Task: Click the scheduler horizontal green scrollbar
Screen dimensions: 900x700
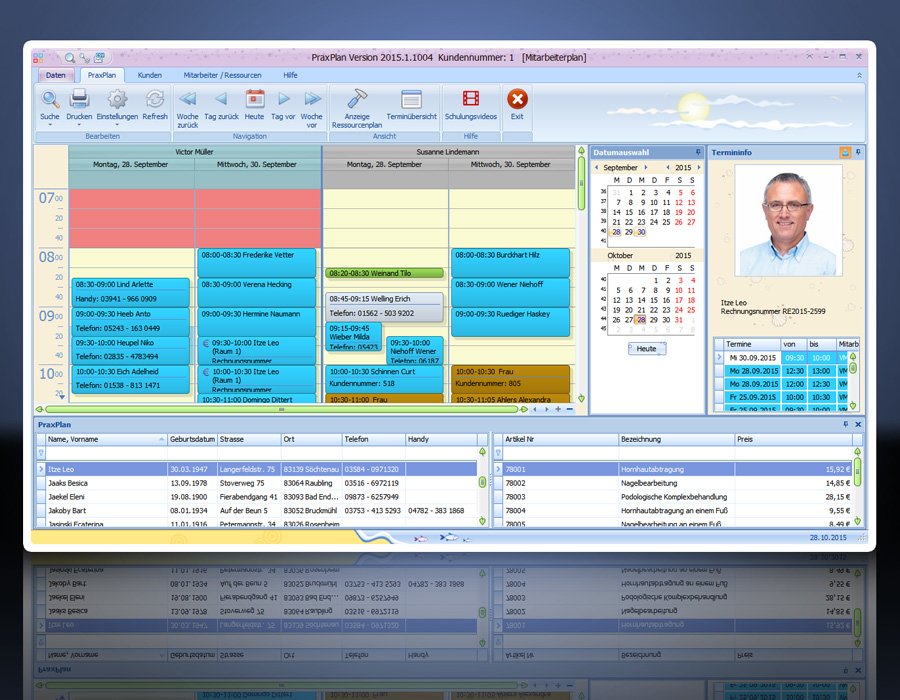Action: [281, 410]
